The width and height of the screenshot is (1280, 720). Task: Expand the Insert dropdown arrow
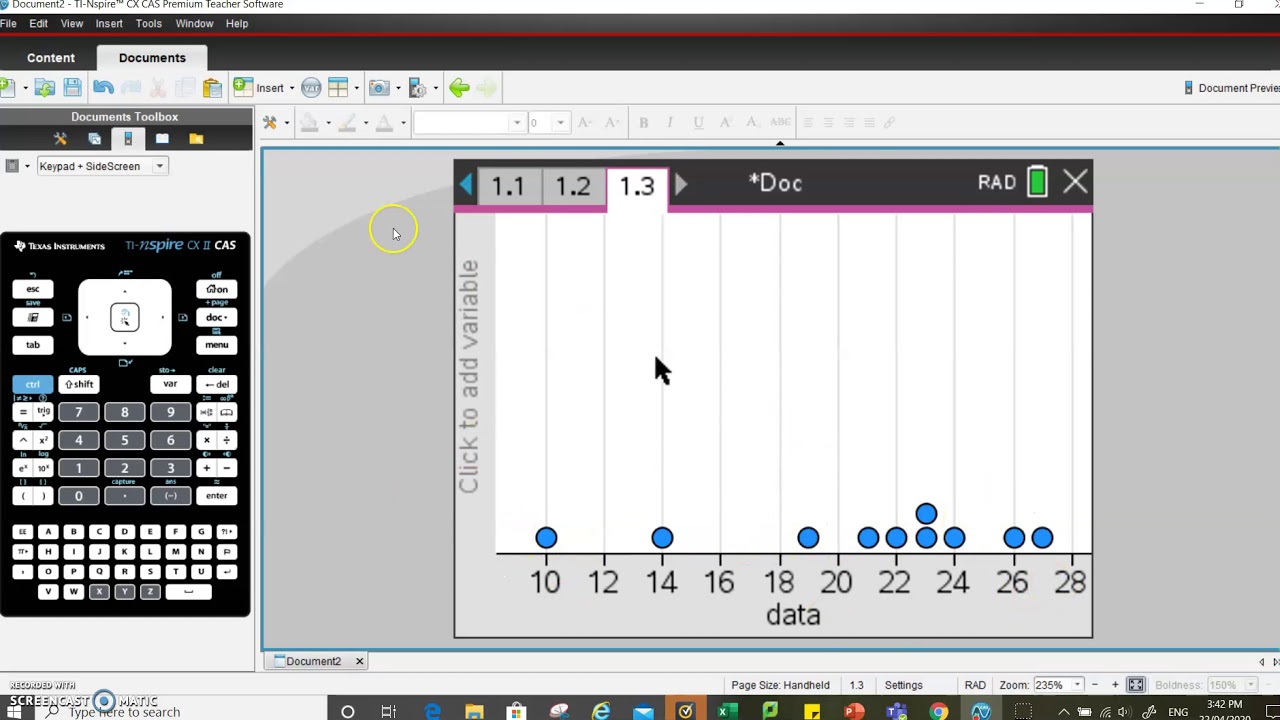[291, 88]
